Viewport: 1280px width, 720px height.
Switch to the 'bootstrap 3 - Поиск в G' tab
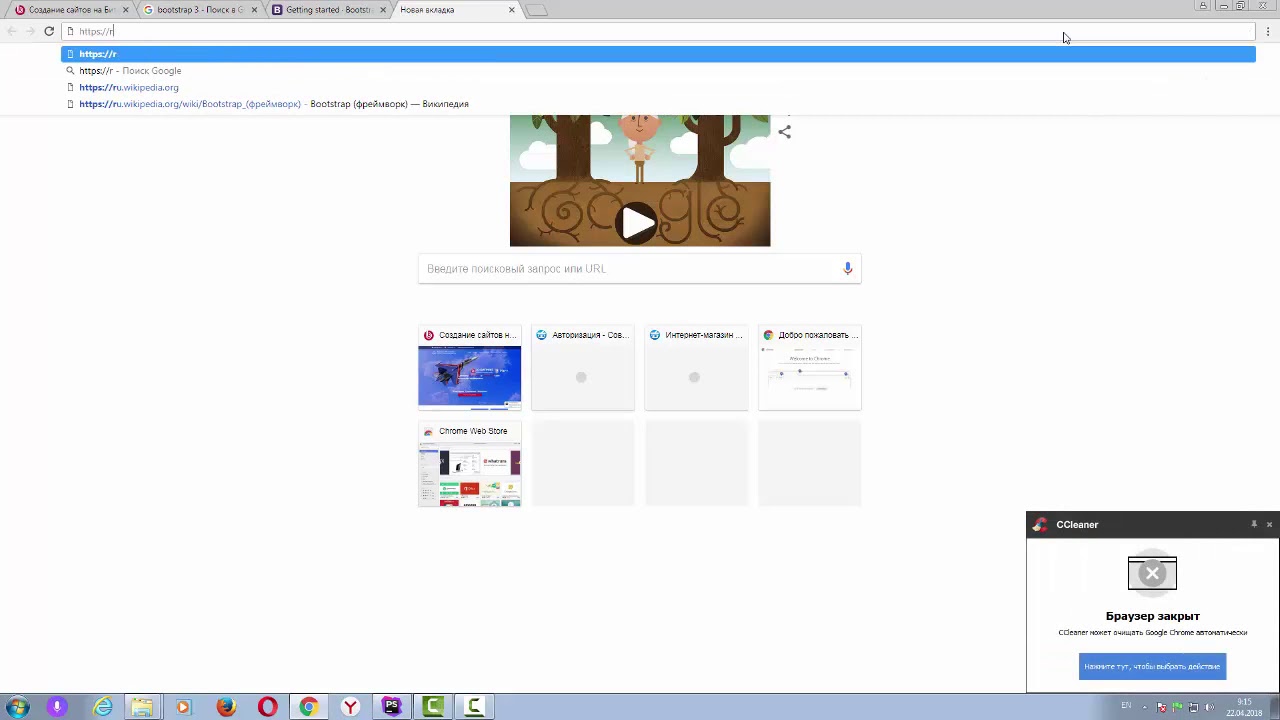[200, 10]
